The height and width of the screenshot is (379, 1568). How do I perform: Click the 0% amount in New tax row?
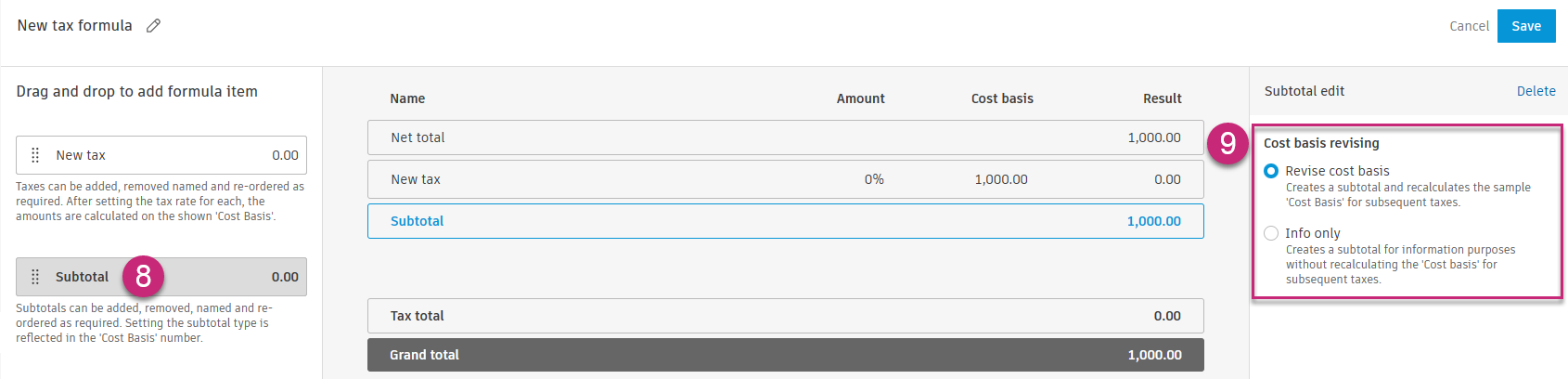(x=874, y=179)
